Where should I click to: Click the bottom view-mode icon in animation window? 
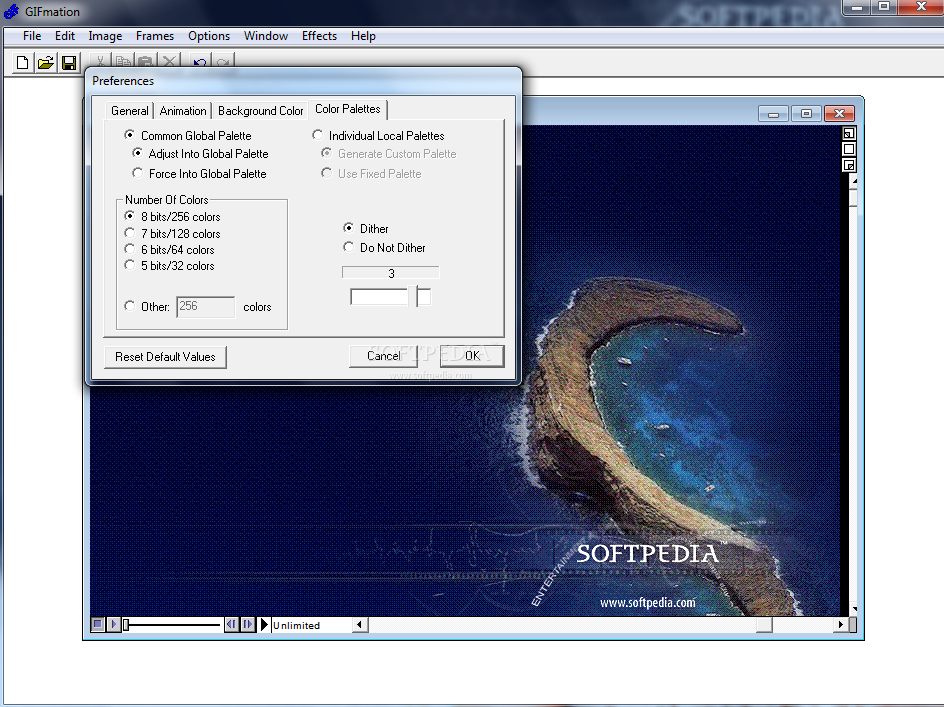[849, 164]
